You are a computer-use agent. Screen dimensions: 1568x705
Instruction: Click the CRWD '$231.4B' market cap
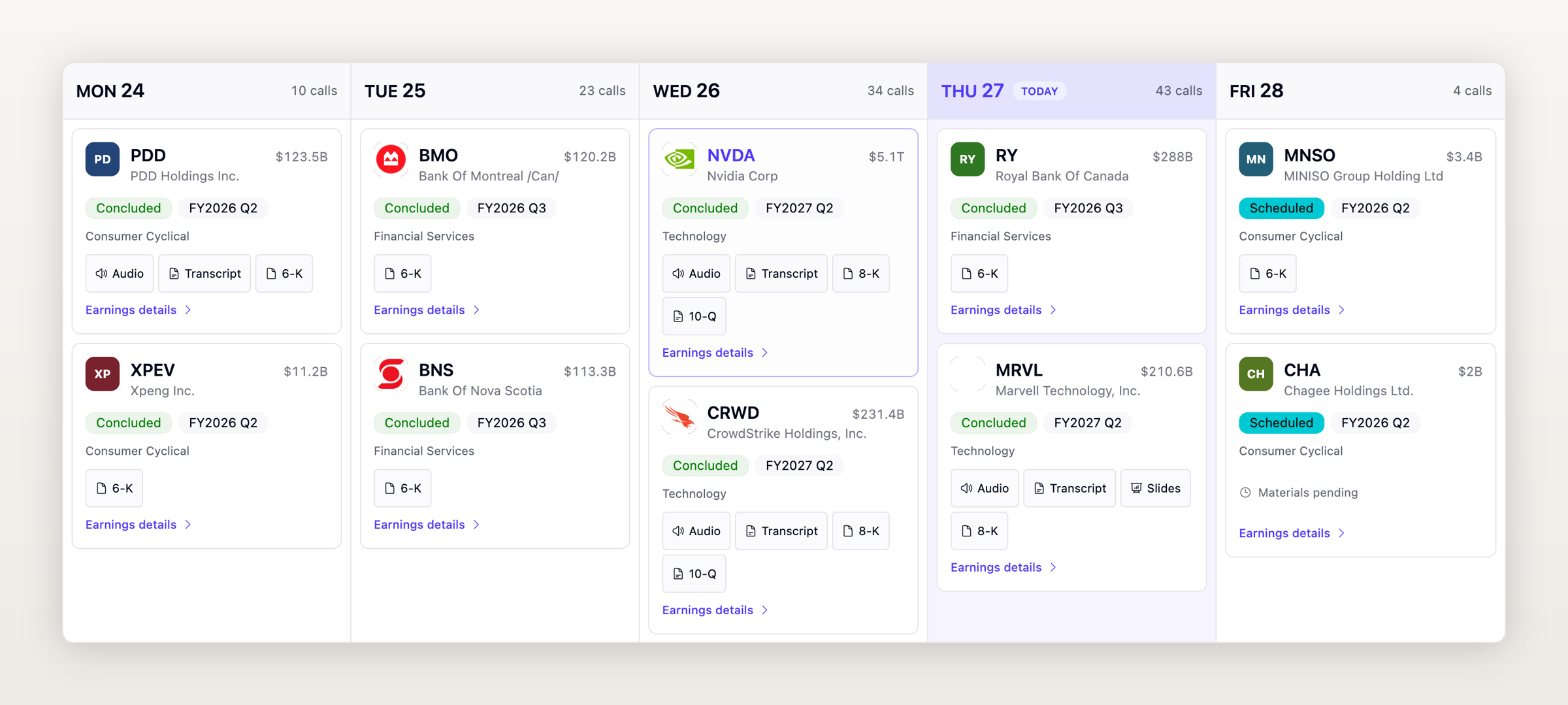click(878, 414)
